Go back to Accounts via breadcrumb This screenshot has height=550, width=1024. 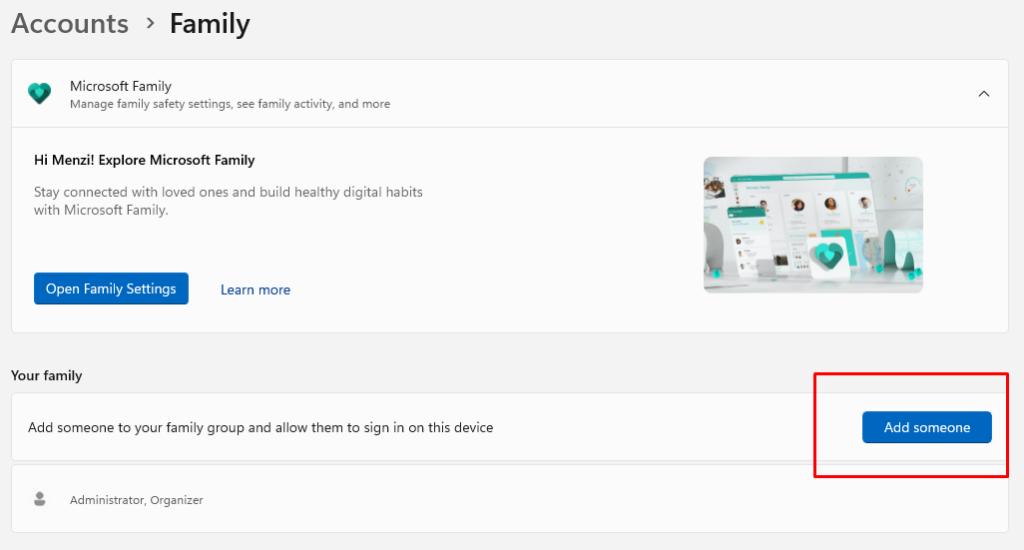pos(70,23)
